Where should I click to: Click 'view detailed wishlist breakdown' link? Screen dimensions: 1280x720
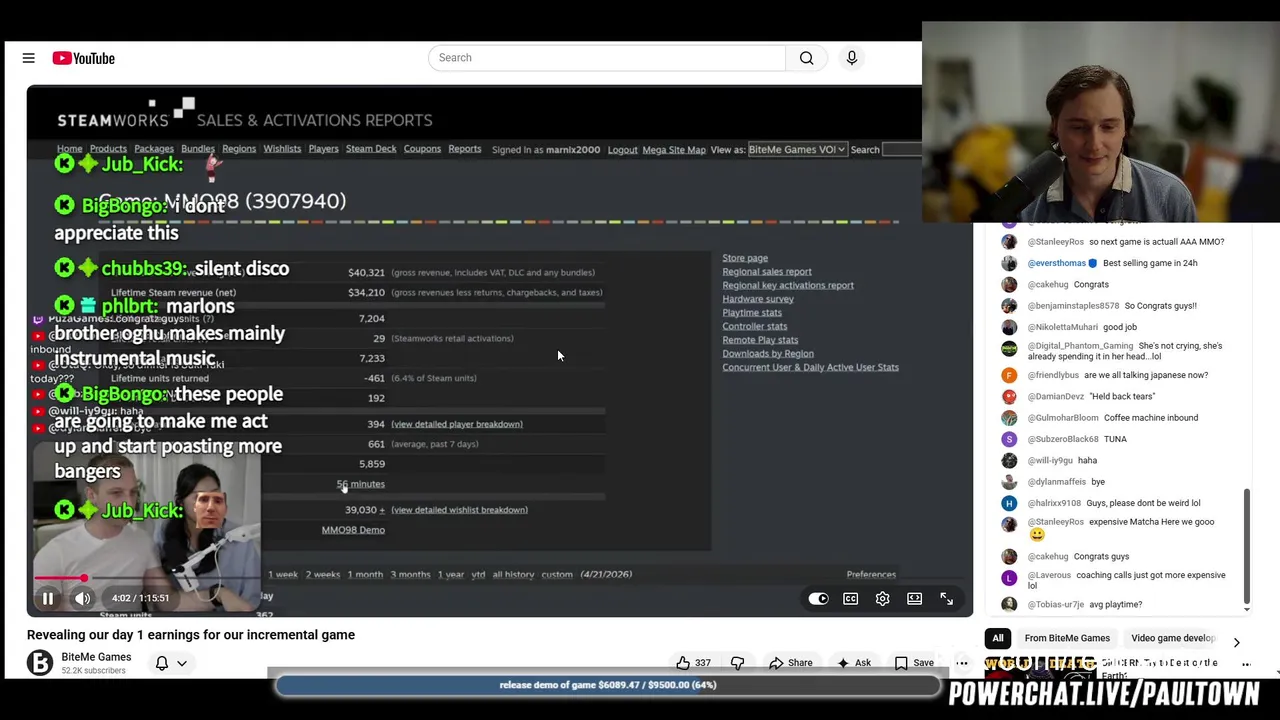[x=459, y=510]
